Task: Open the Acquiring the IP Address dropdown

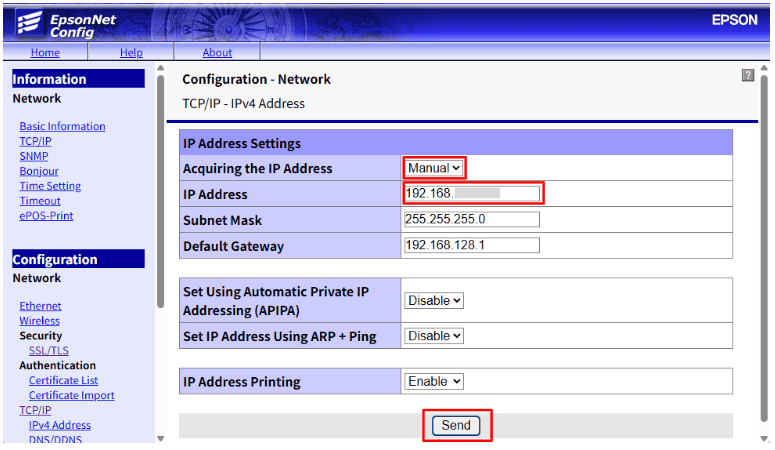Action: coord(435,168)
